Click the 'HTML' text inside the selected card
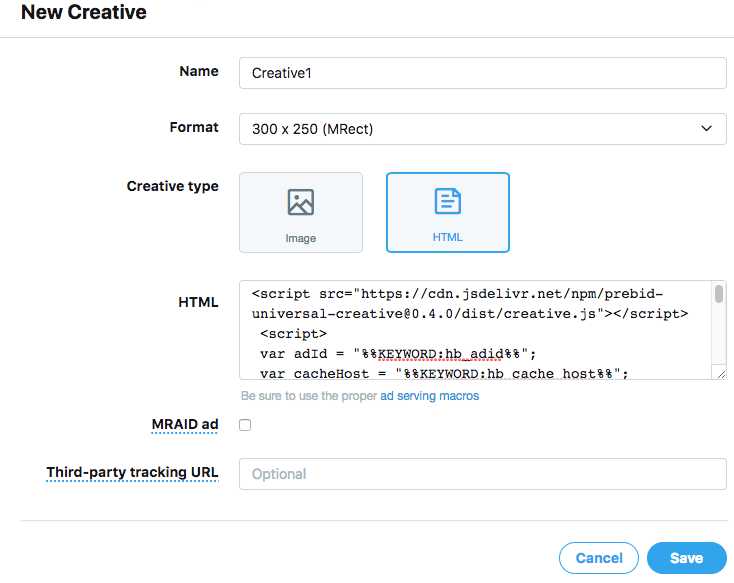 [x=447, y=238]
